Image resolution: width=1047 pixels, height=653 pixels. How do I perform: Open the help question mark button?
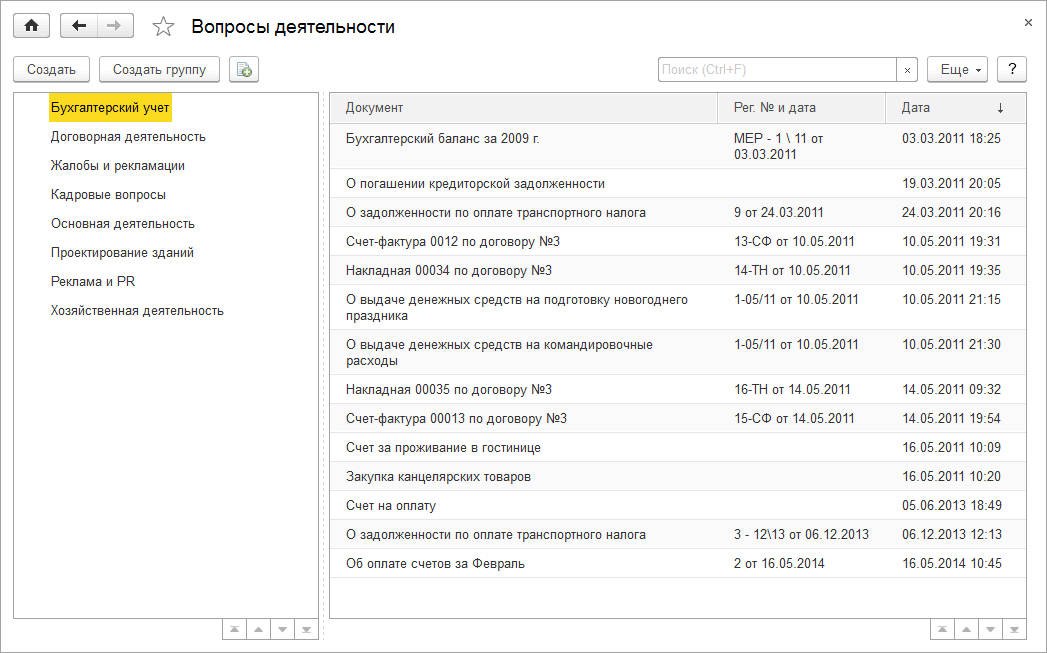(1012, 69)
